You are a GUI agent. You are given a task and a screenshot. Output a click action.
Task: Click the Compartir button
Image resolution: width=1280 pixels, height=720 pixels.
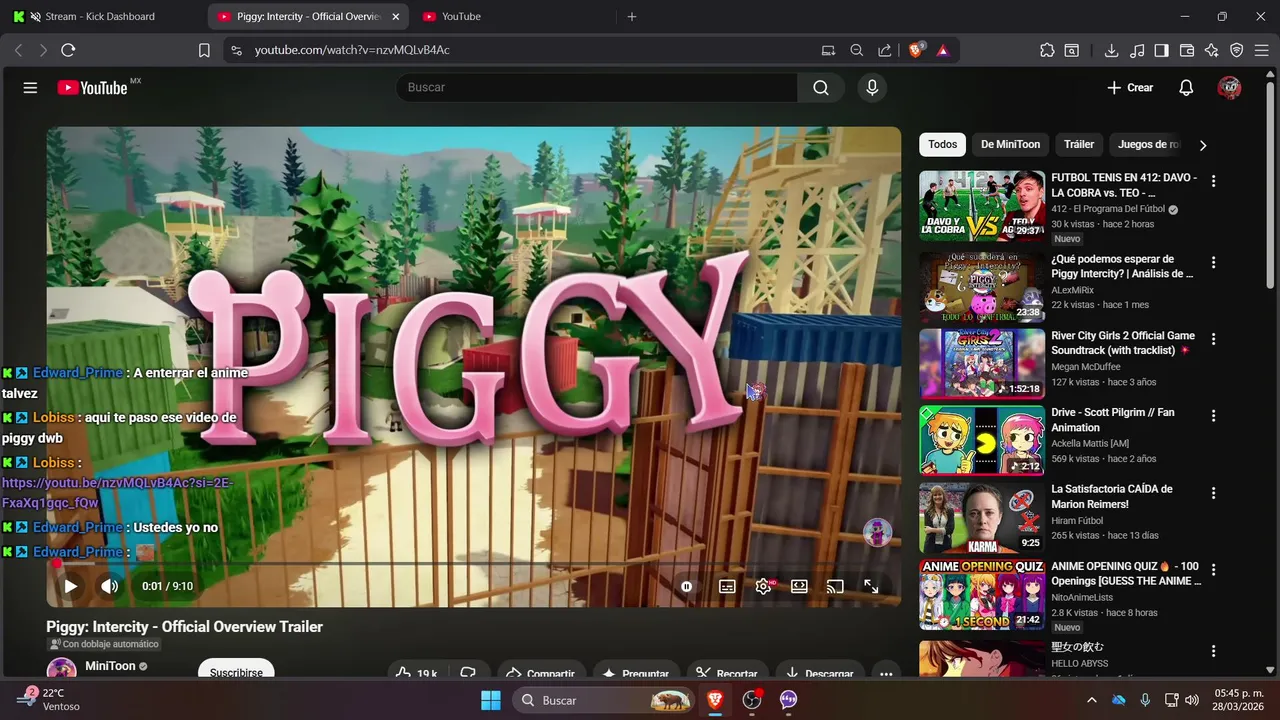tap(540, 673)
